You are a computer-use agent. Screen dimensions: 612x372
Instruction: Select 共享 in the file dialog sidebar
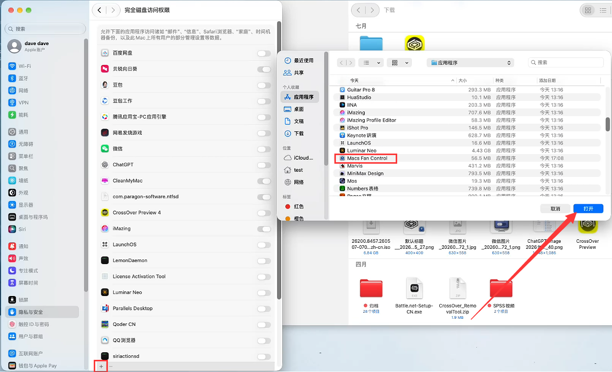294,73
